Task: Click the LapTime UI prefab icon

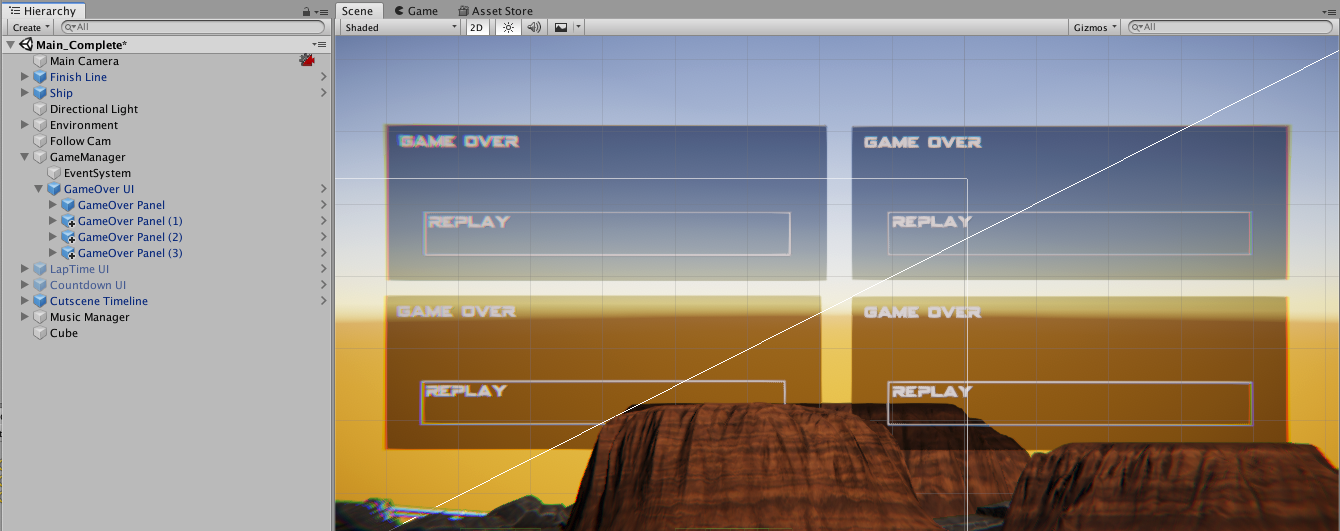Action: click(x=40, y=269)
